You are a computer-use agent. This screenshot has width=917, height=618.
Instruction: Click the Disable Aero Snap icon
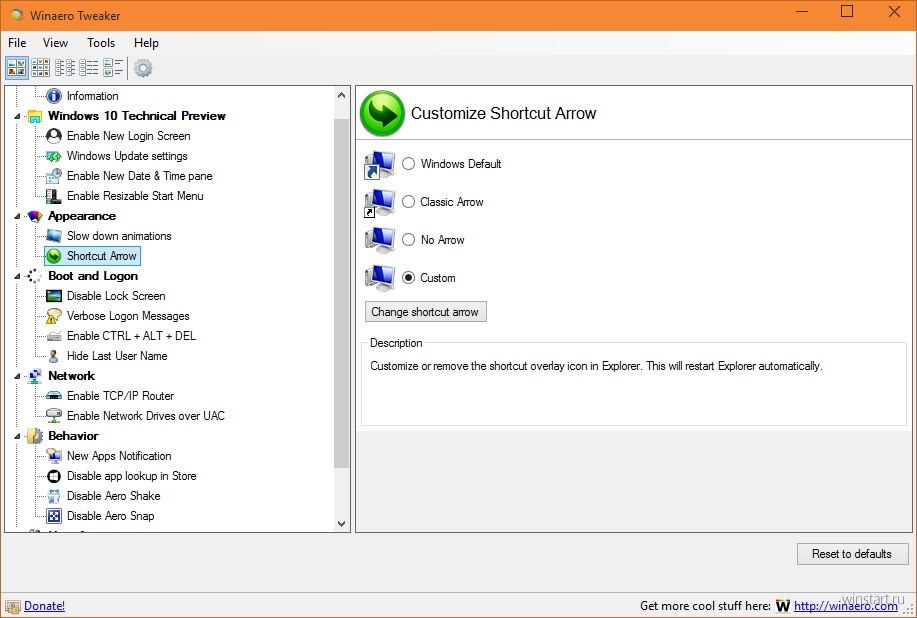pyautogui.click(x=54, y=516)
